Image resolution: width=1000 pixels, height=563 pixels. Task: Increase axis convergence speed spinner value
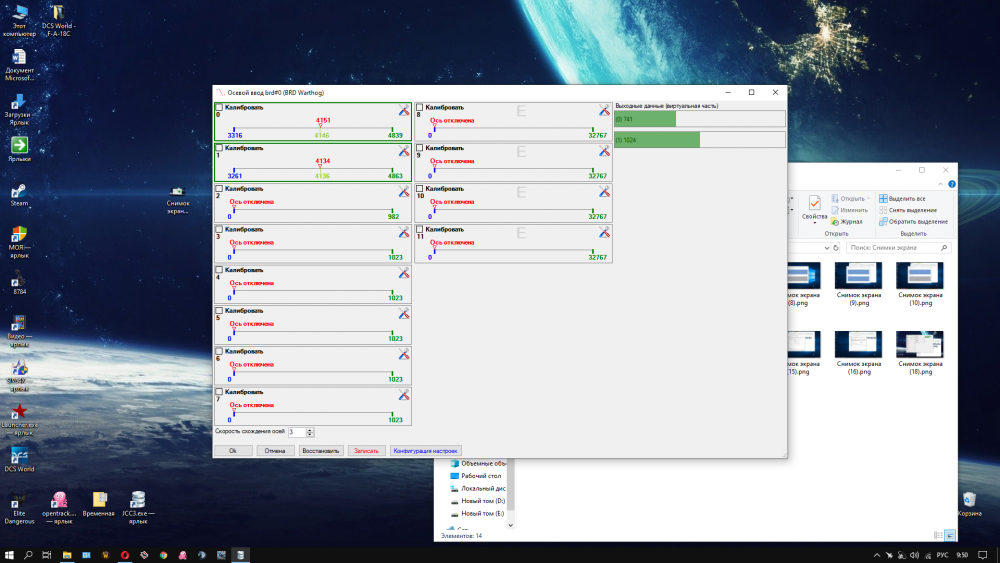tap(310, 430)
